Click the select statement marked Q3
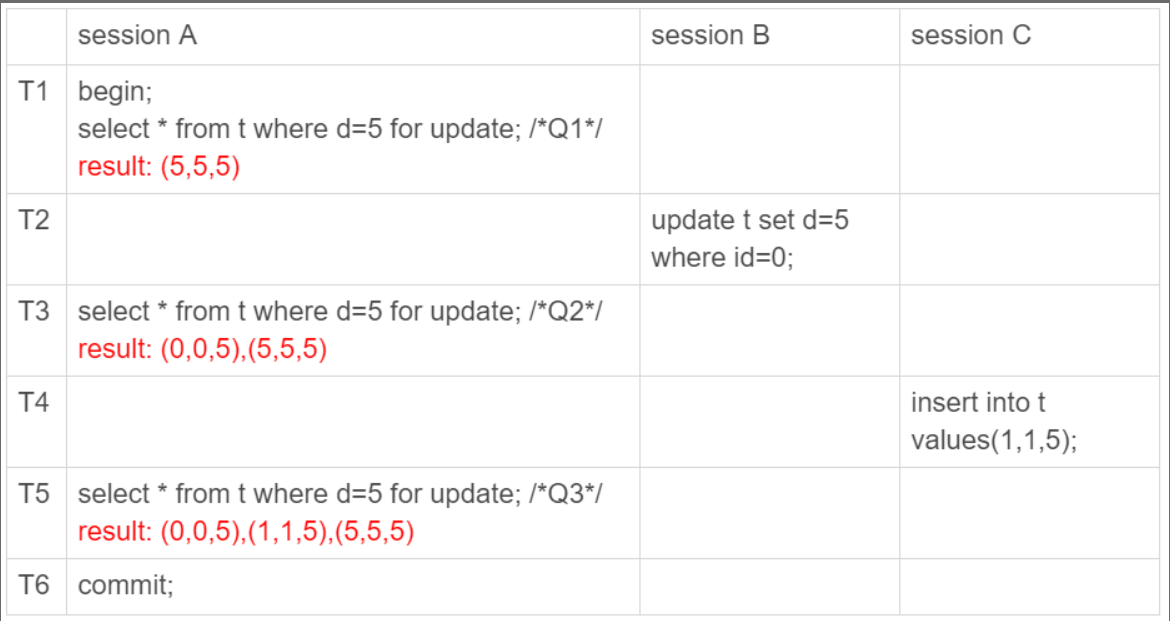Viewport: 1170px width, 621px height. pyautogui.click(x=338, y=494)
